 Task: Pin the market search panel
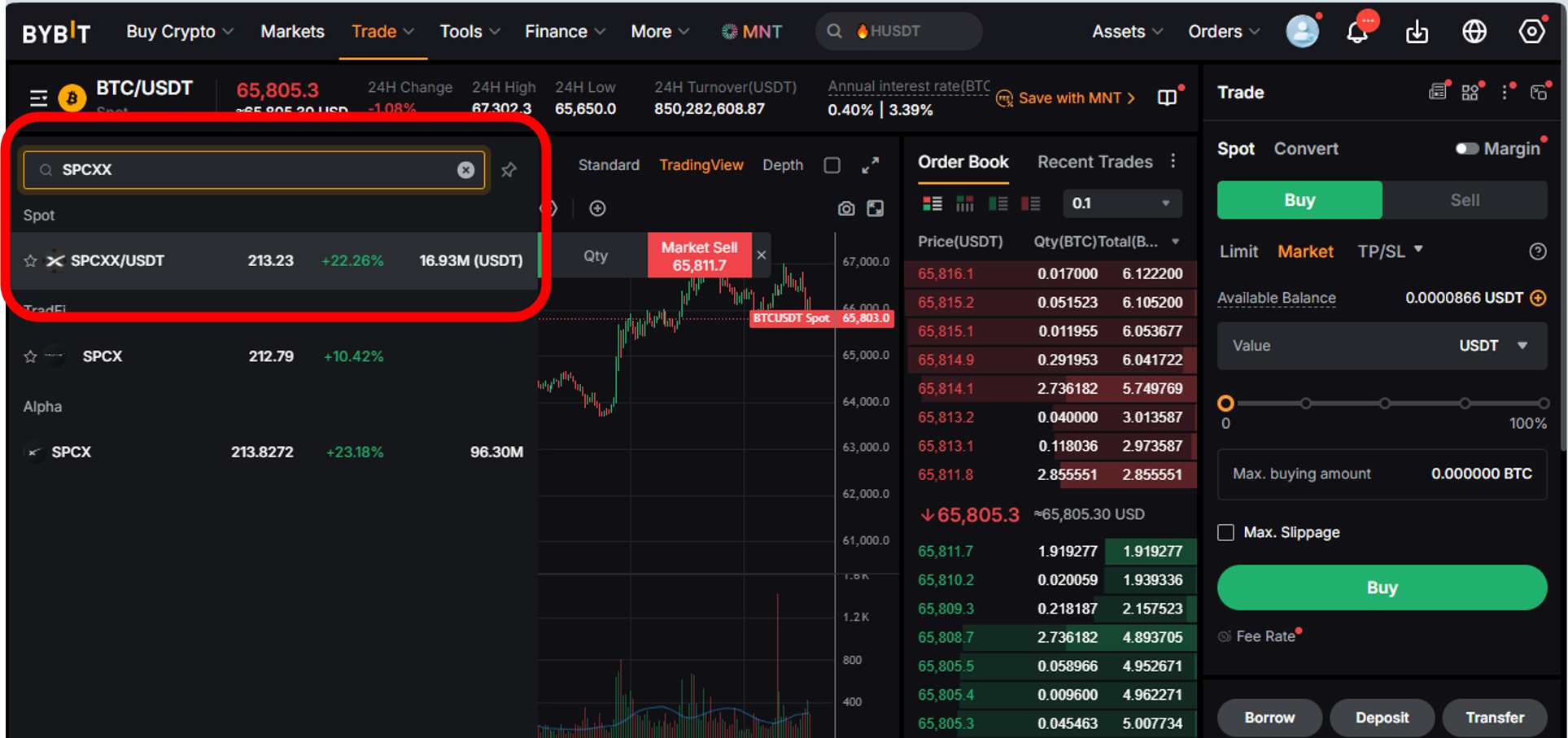[x=509, y=169]
